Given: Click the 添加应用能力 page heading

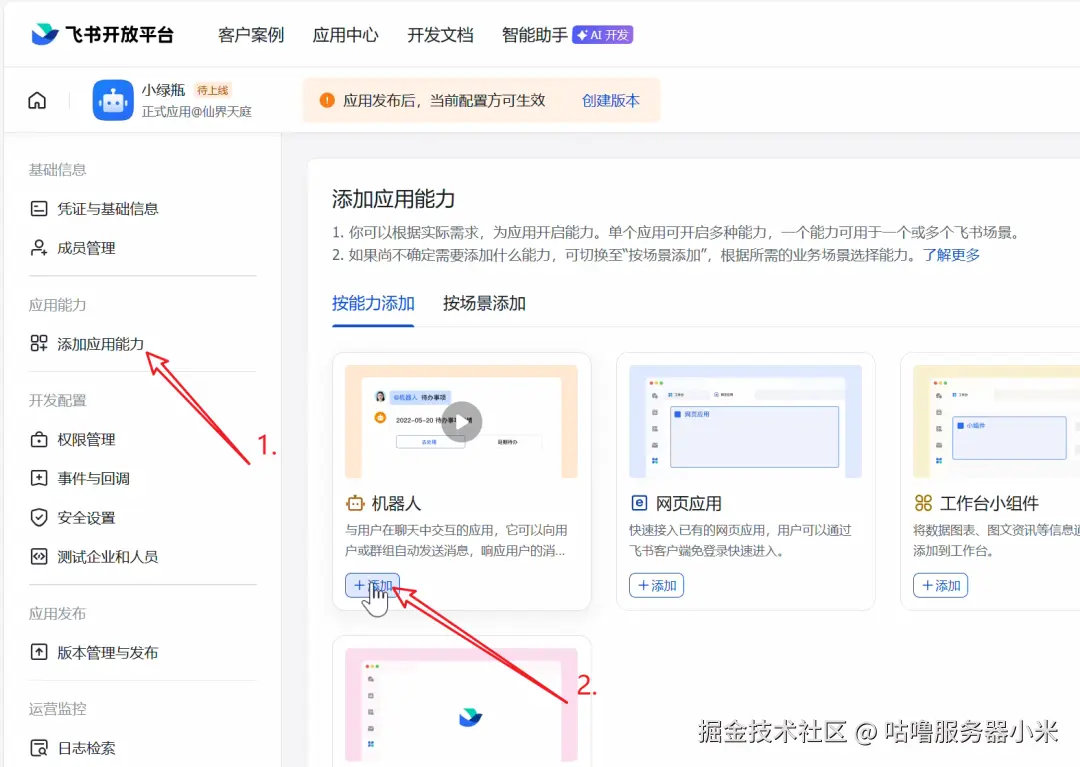Looking at the screenshot, I should pyautogui.click(x=393, y=199).
